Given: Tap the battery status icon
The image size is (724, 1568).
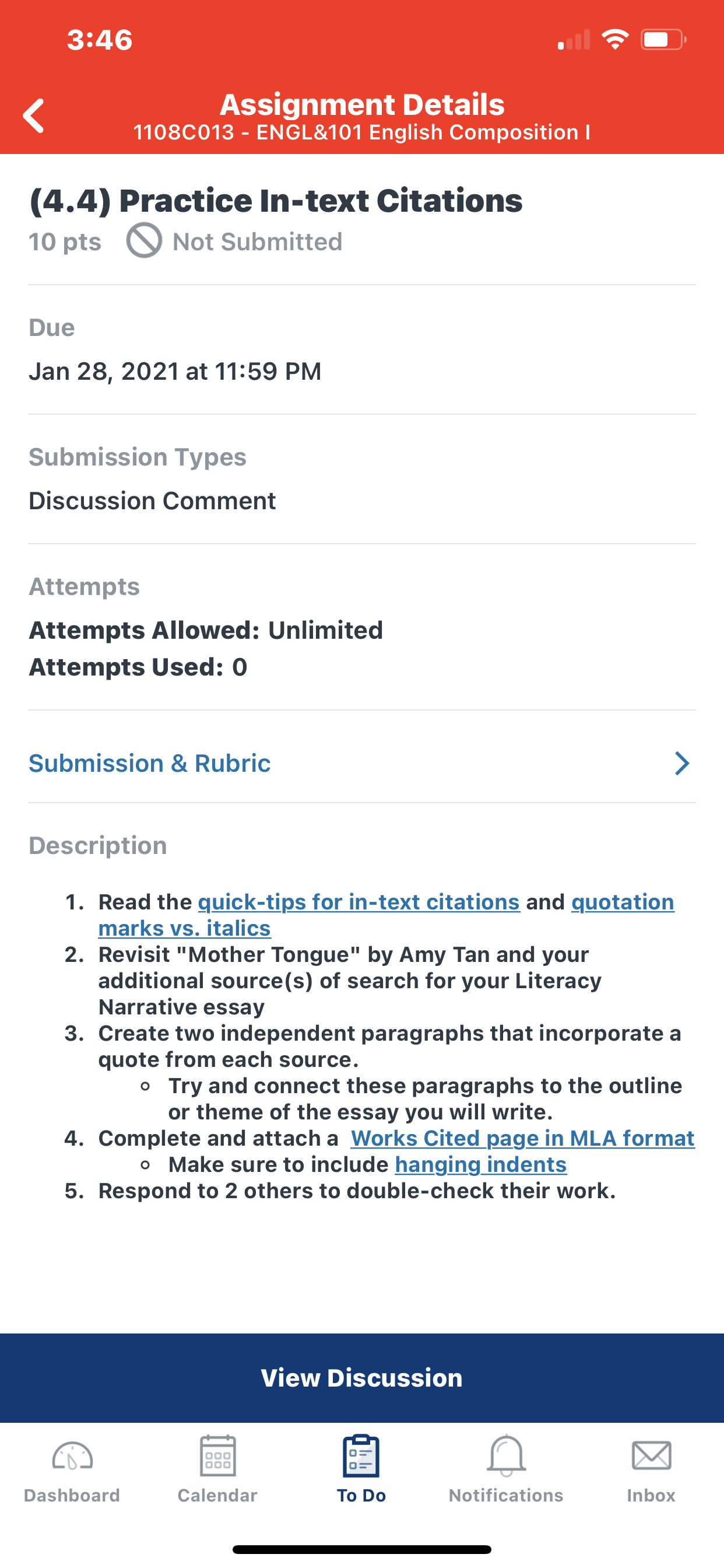Looking at the screenshot, I should click(x=663, y=40).
